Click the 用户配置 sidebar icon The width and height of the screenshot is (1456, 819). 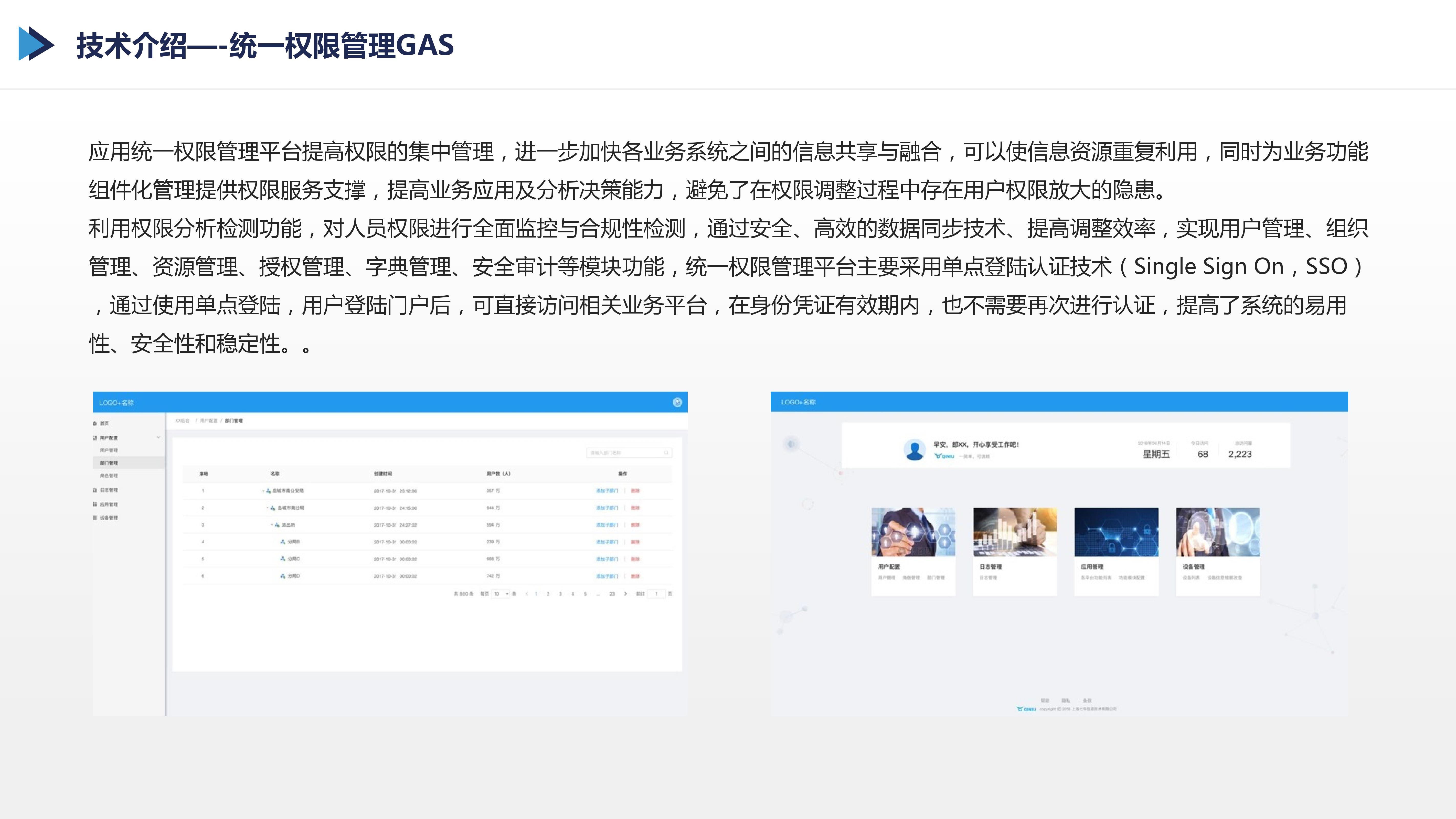pos(95,438)
